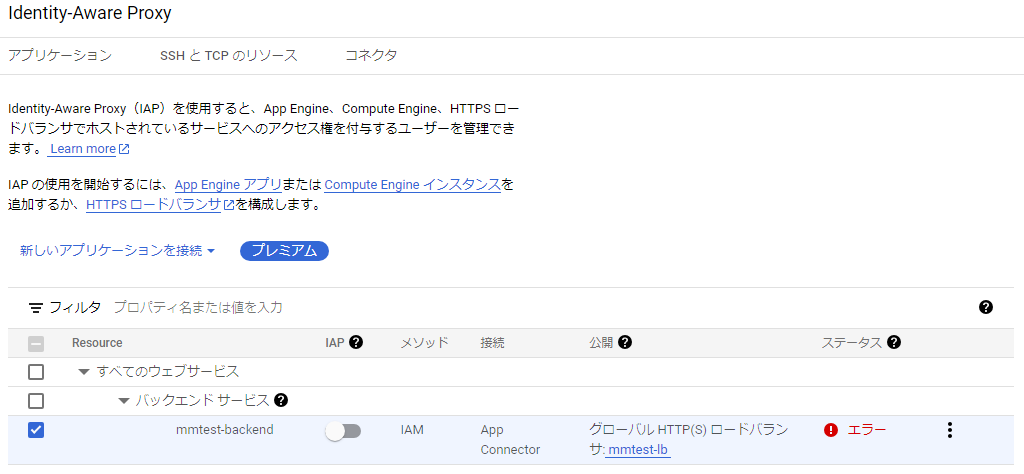Check the バックエンド サービス row checkbox

click(x=36, y=401)
